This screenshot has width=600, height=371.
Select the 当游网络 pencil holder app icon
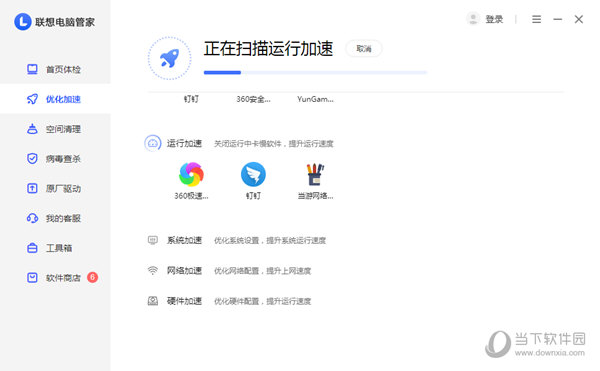pos(315,174)
